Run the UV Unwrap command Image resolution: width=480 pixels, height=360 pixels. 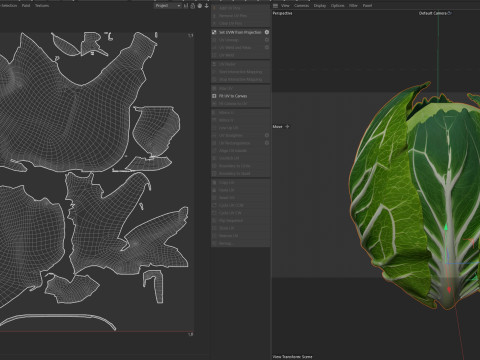[229, 40]
